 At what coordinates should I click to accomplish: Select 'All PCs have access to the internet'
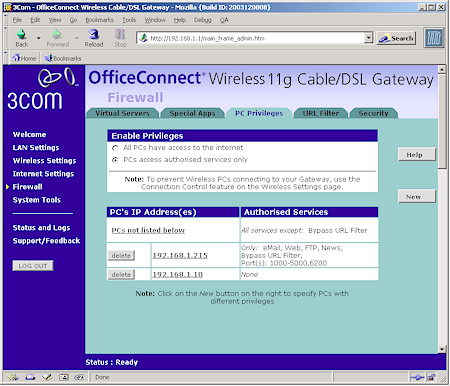115,148
